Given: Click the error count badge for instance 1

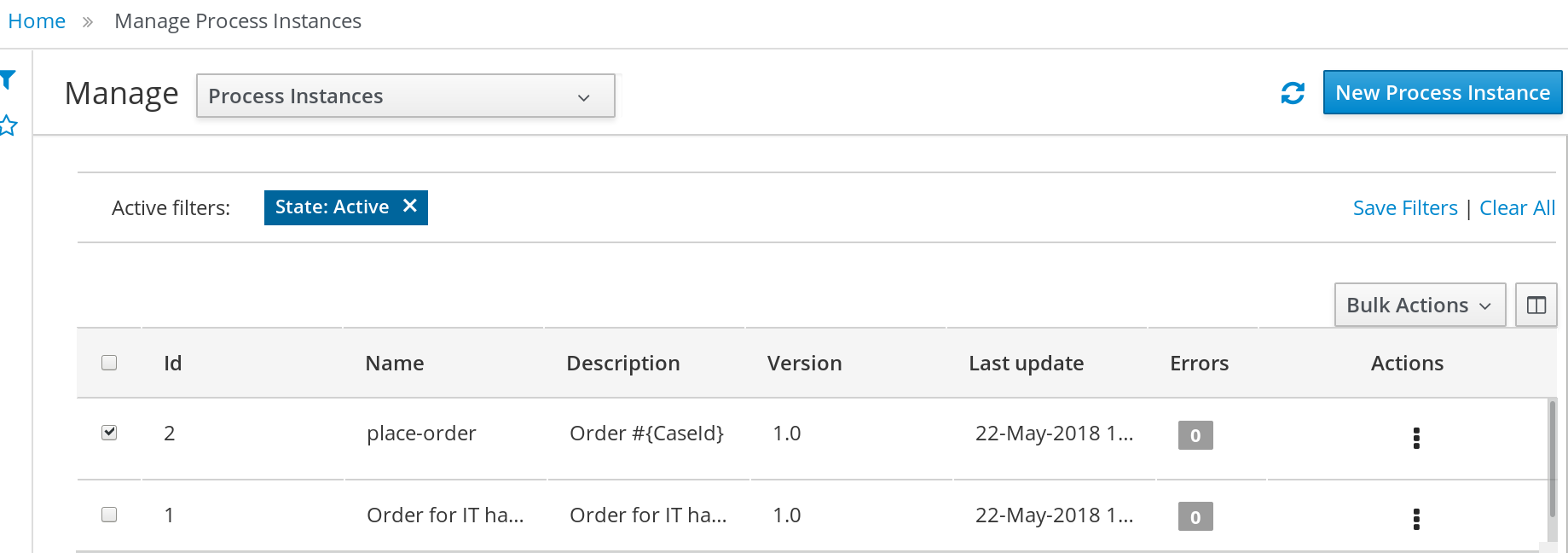Looking at the screenshot, I should [x=1195, y=516].
